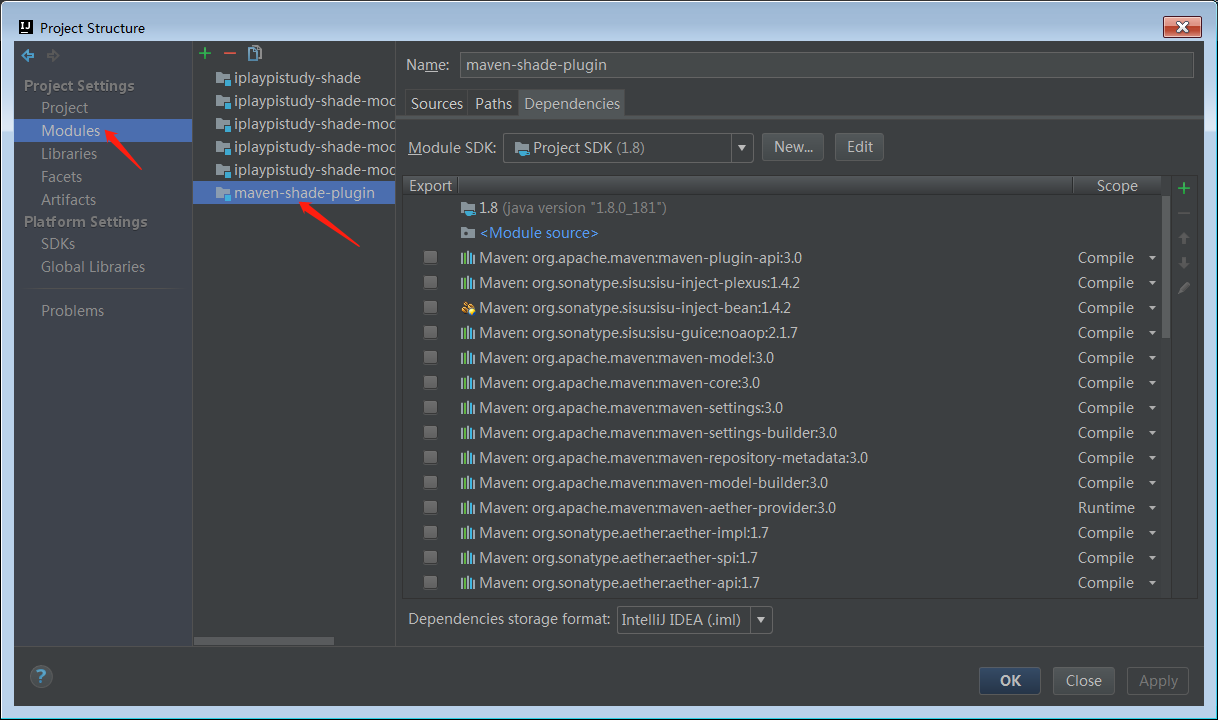Select Modules in the sidebar

click(71, 130)
